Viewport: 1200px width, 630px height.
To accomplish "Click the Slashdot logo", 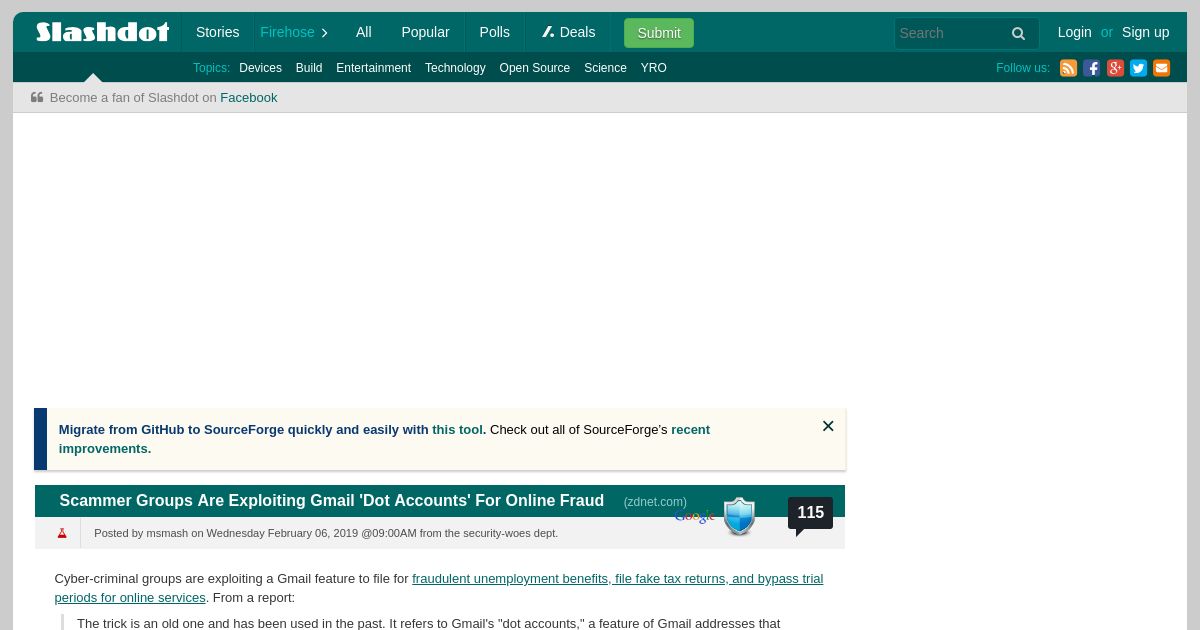I will coord(102,32).
